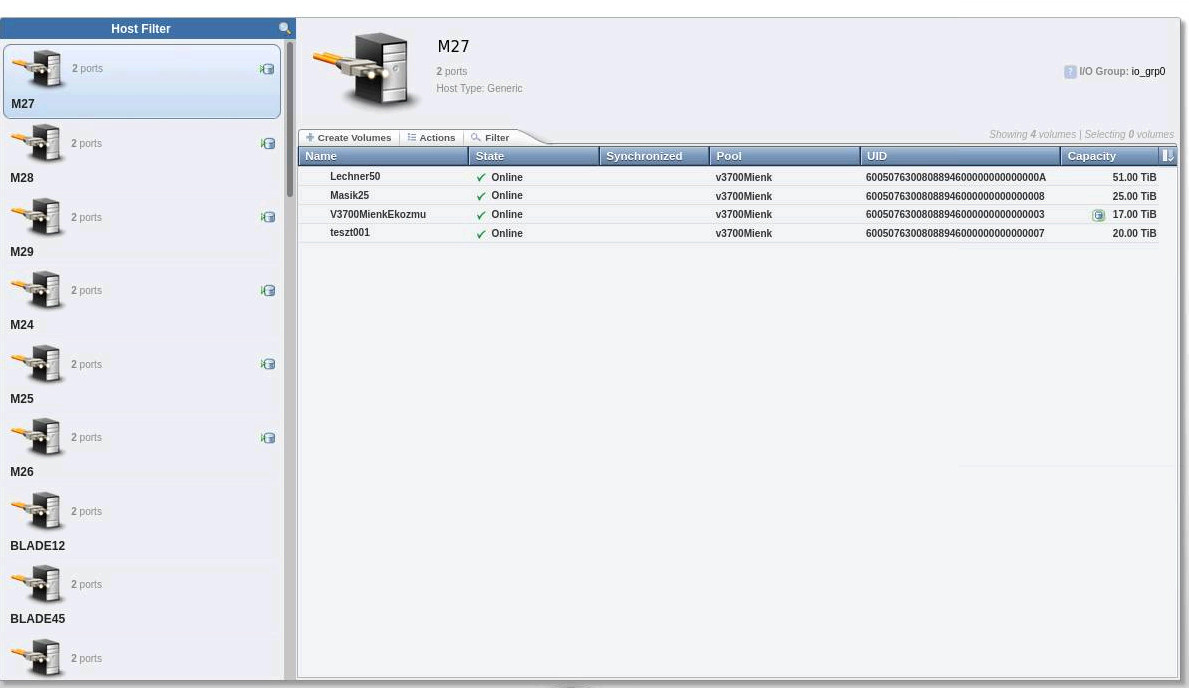Screen dimensions: 1189x688
Task: Click the mapped volume icon for host M28
Action: click(x=267, y=144)
